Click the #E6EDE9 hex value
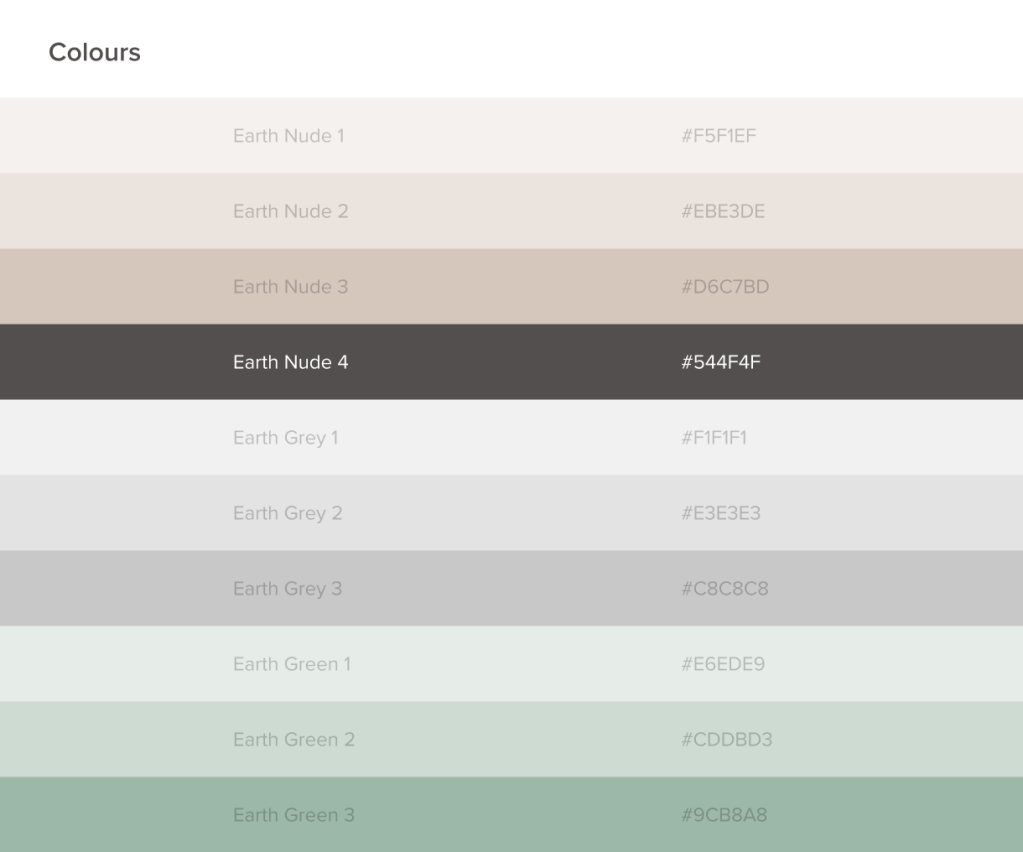This screenshot has height=852, width=1023. click(723, 664)
